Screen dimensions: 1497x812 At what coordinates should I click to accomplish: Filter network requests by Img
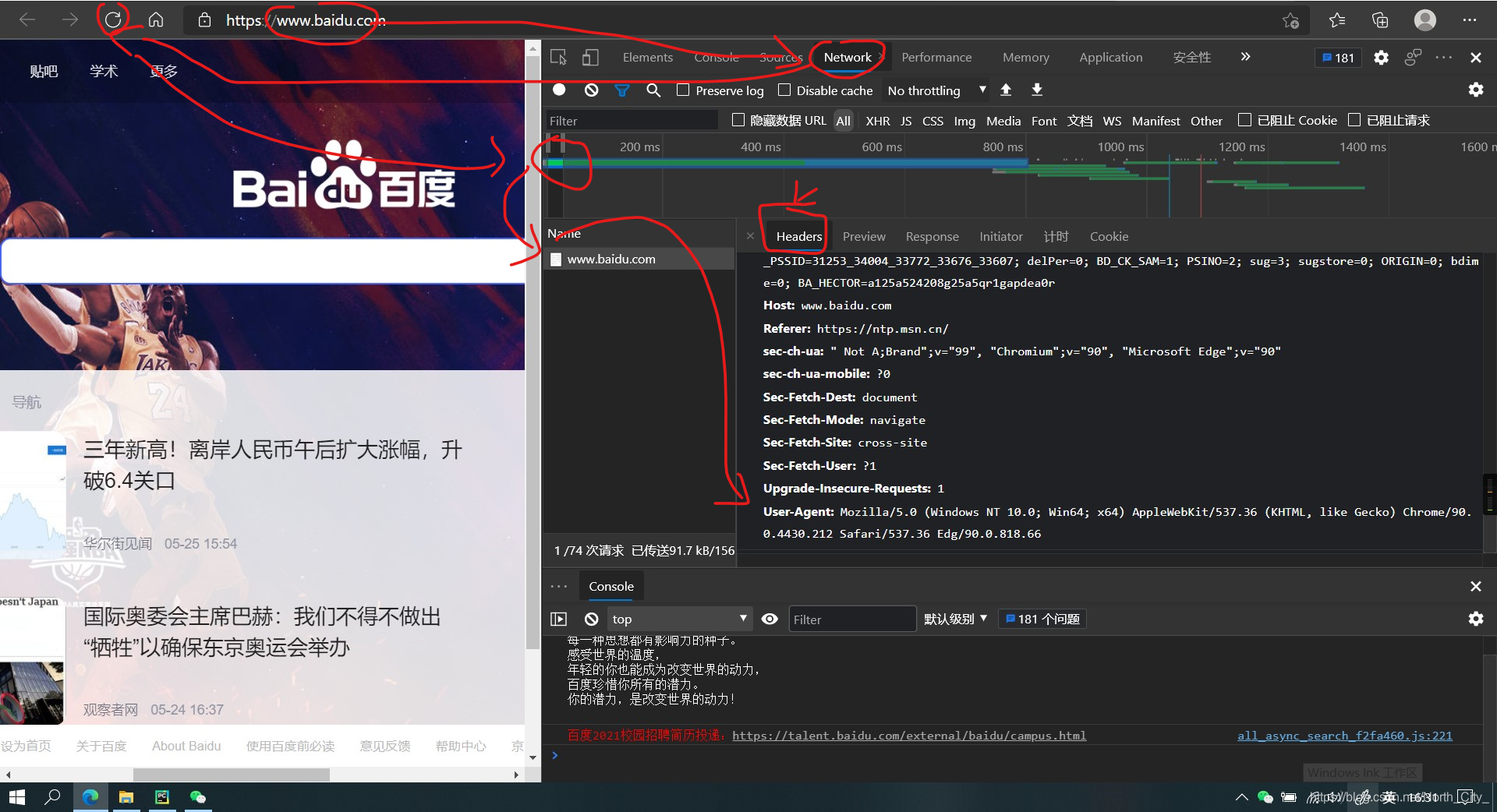(964, 121)
